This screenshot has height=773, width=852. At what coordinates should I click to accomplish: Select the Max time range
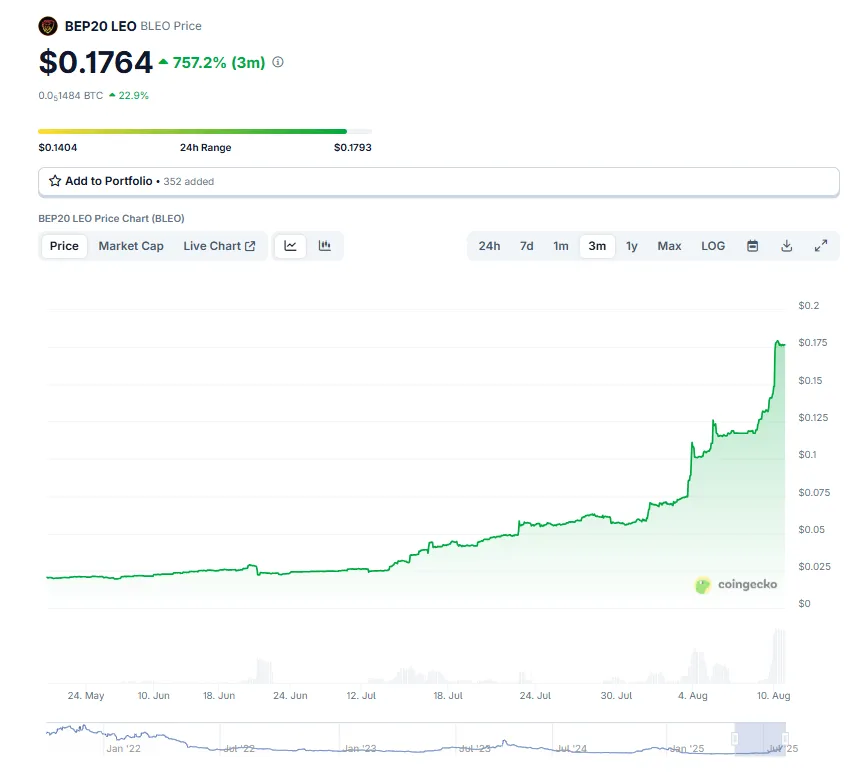(x=669, y=246)
